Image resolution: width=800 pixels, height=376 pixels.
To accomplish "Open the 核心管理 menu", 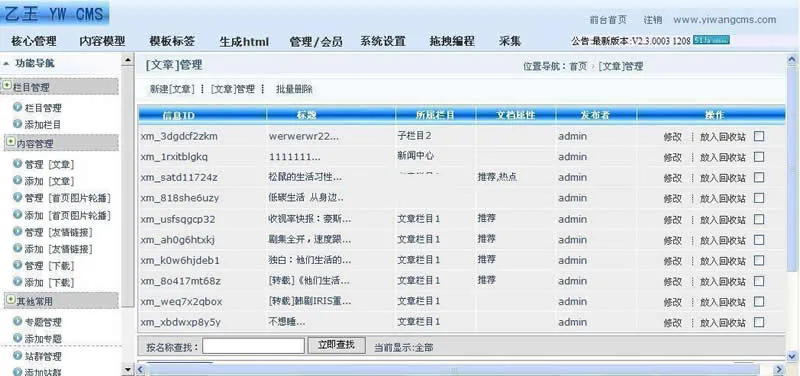I will tap(34, 41).
